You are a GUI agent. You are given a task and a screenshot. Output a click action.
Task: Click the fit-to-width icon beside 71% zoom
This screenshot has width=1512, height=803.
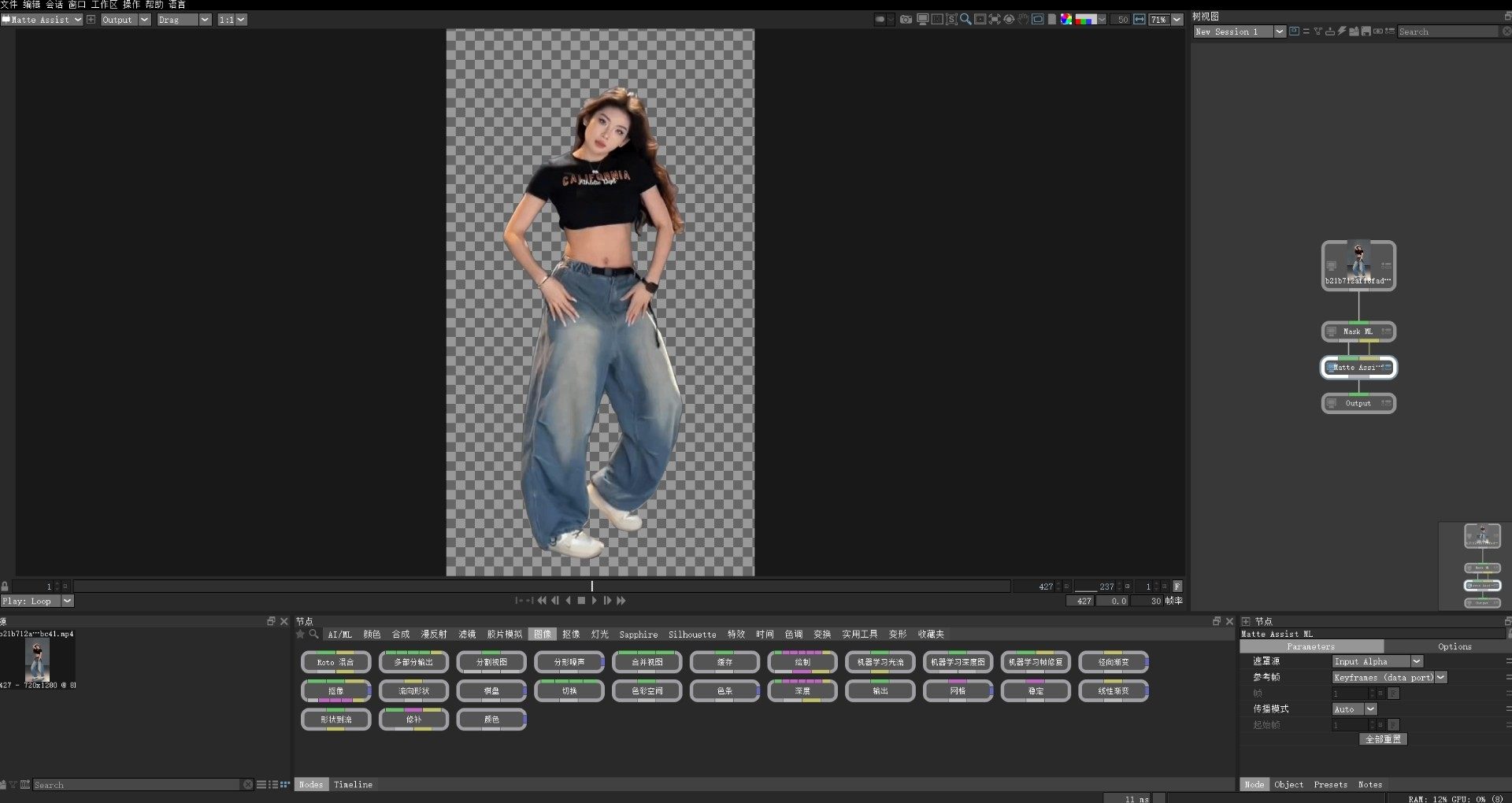pos(1140,20)
